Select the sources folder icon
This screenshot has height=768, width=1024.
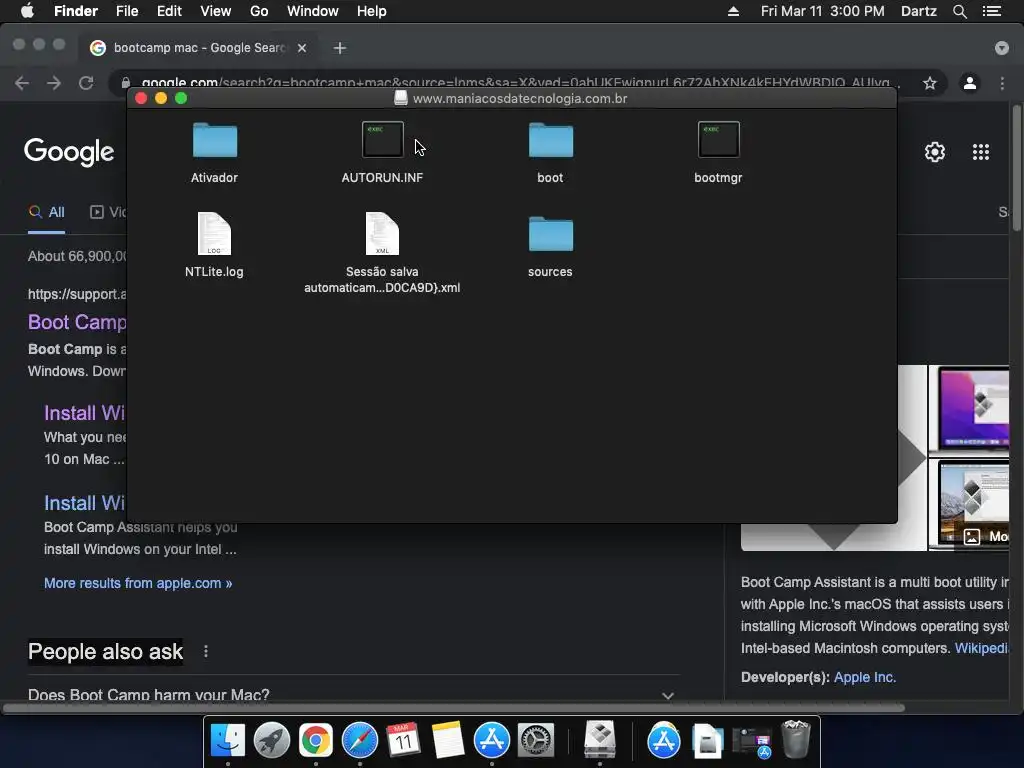tap(551, 234)
